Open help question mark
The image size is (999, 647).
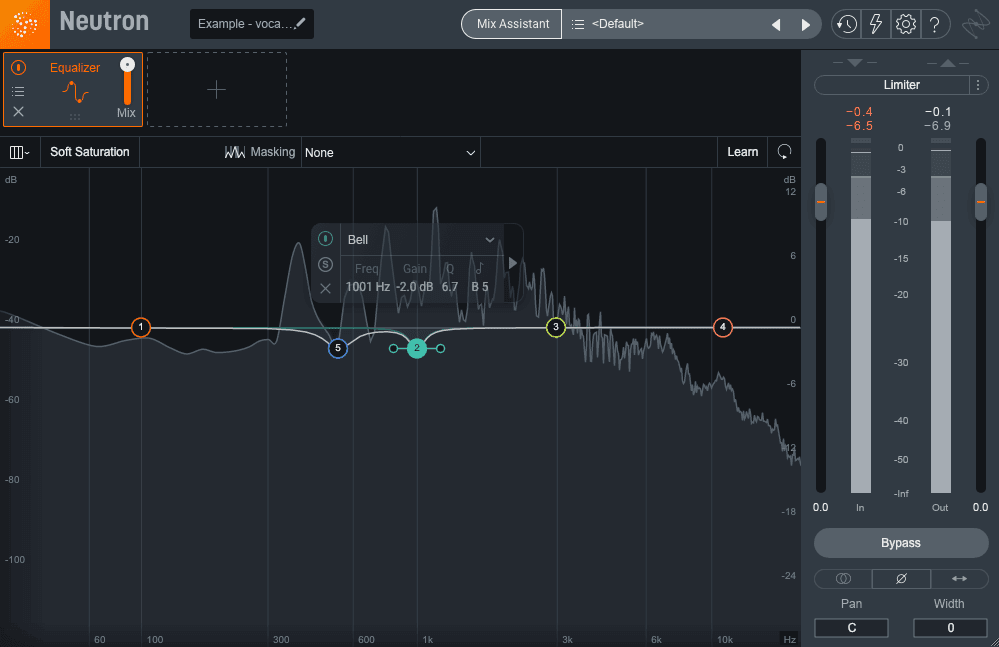coord(935,24)
